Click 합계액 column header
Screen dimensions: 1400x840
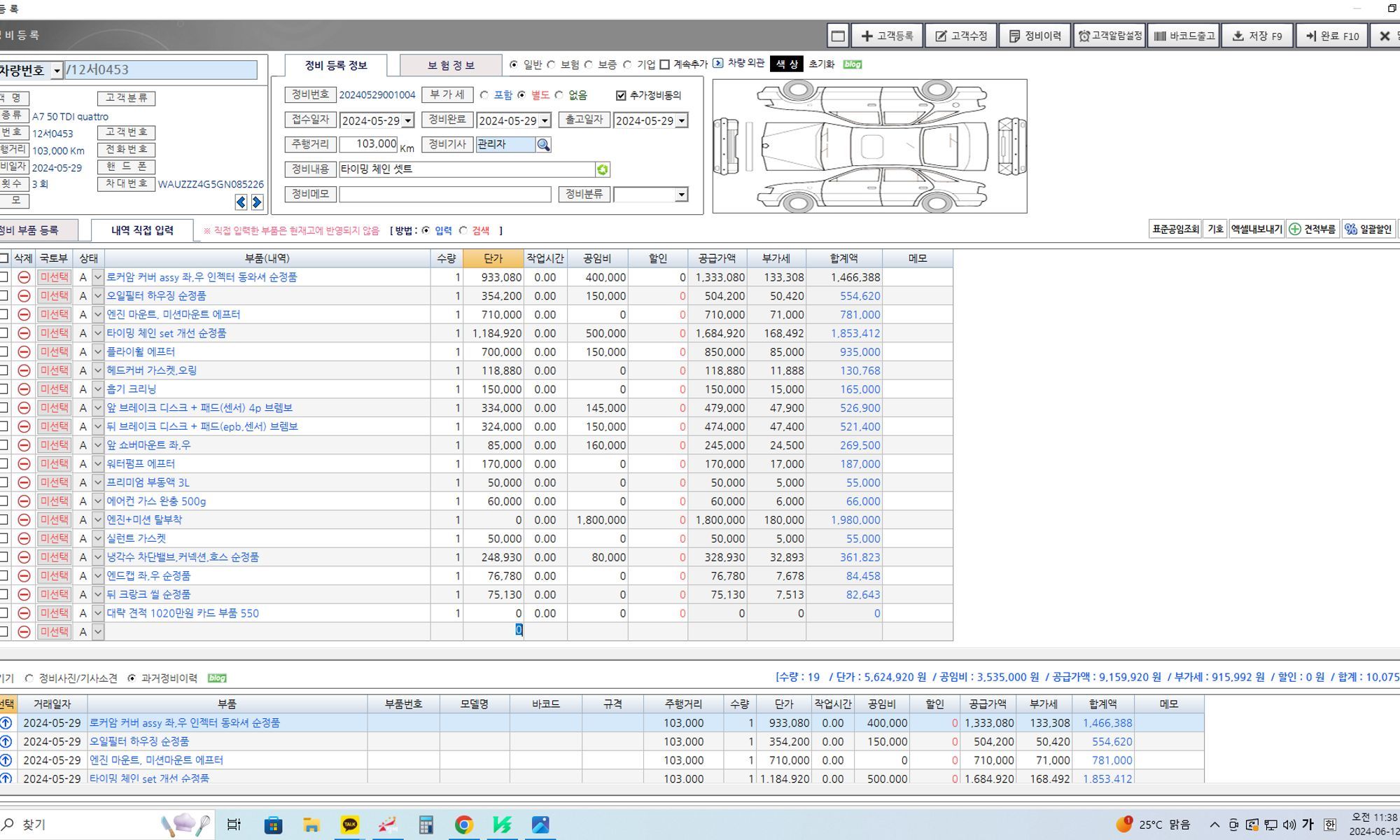click(x=844, y=258)
